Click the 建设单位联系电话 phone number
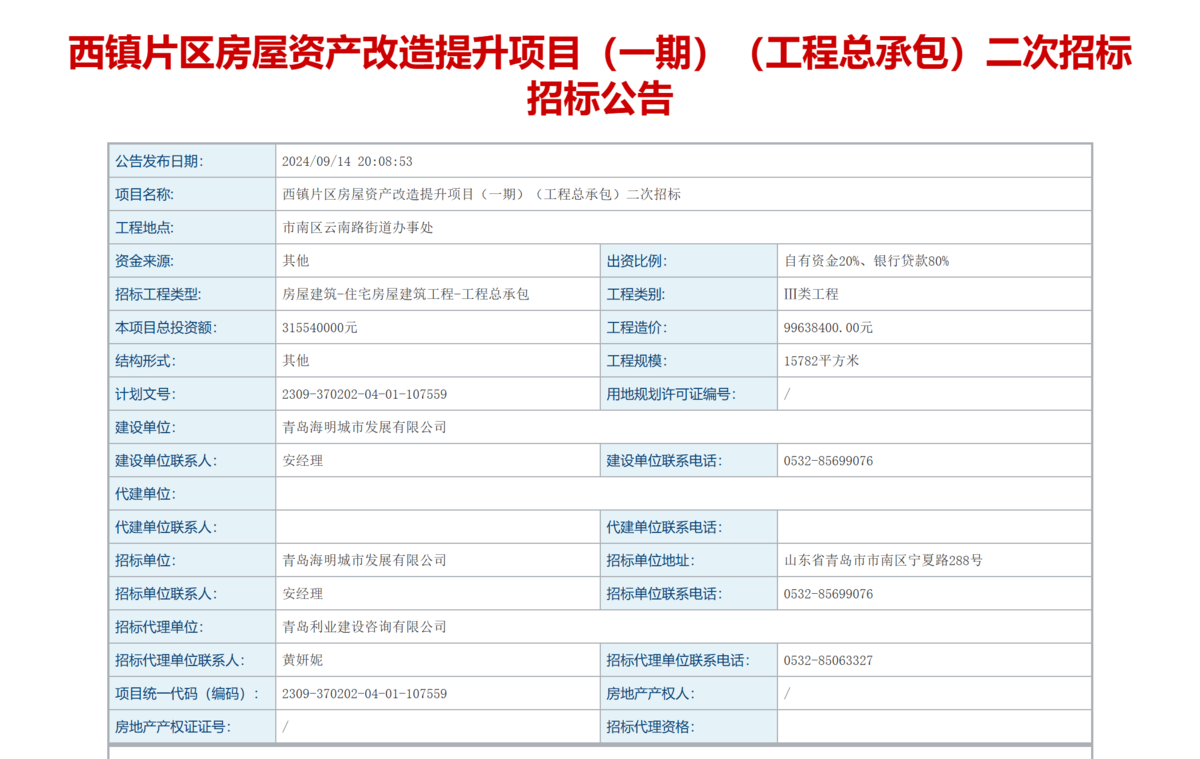The height and width of the screenshot is (759, 1200). pyautogui.click(x=828, y=461)
